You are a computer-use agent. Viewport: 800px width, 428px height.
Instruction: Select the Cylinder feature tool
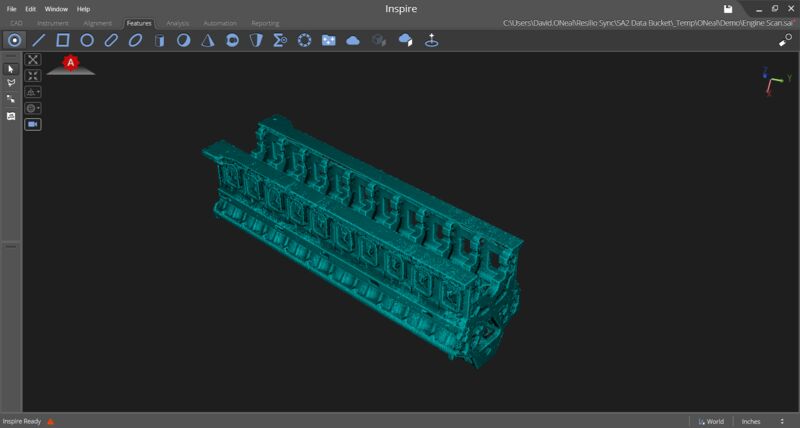tap(160, 41)
